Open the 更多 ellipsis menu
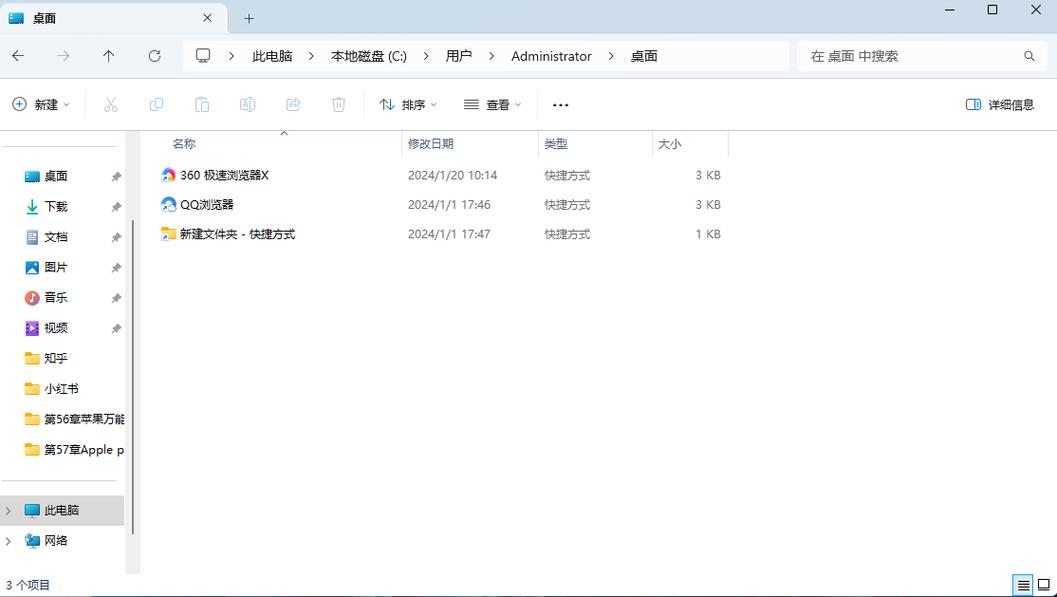This screenshot has height=597, width=1057. tap(560, 104)
